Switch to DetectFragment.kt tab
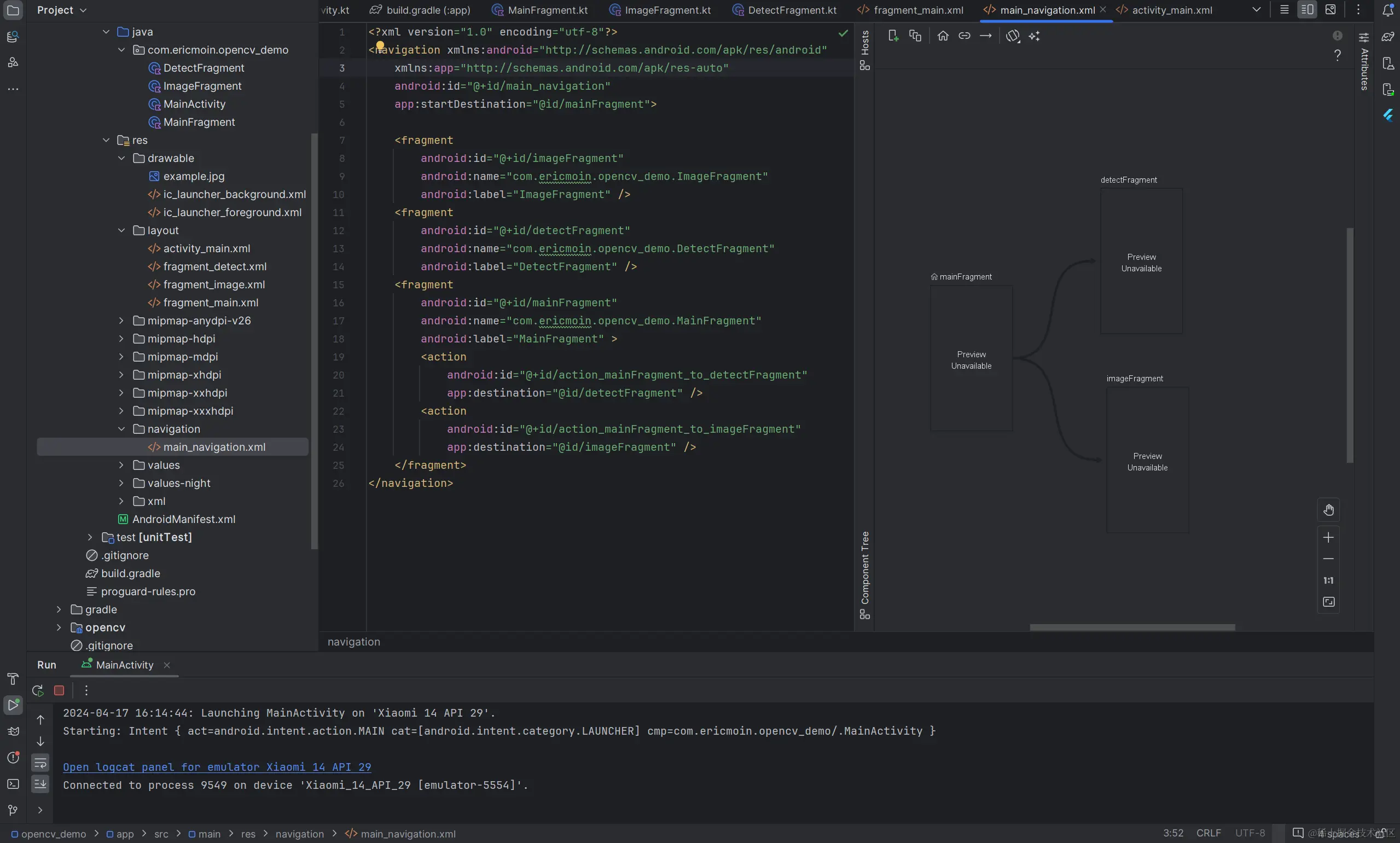 (x=785, y=10)
